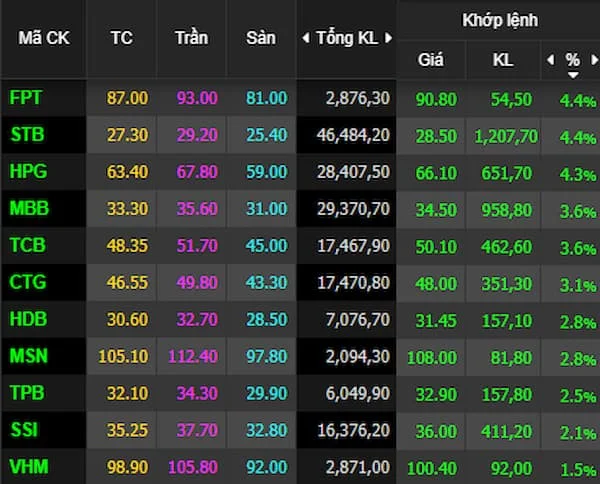Open the SSI stock symbol

tap(24, 430)
